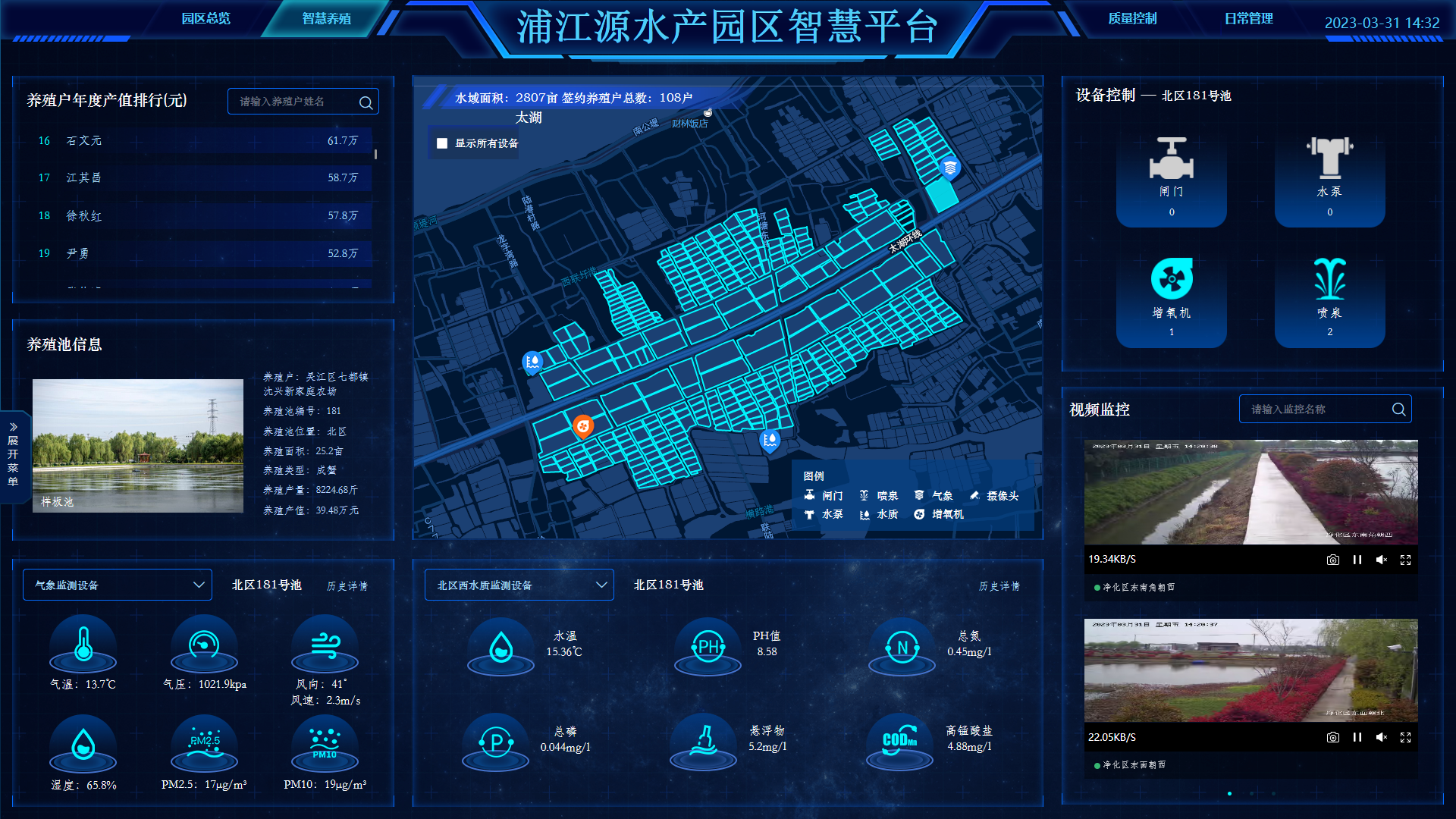This screenshot has width=1456, height=819.
Task: Click the southern water quality marker on map
Action: [x=770, y=441]
